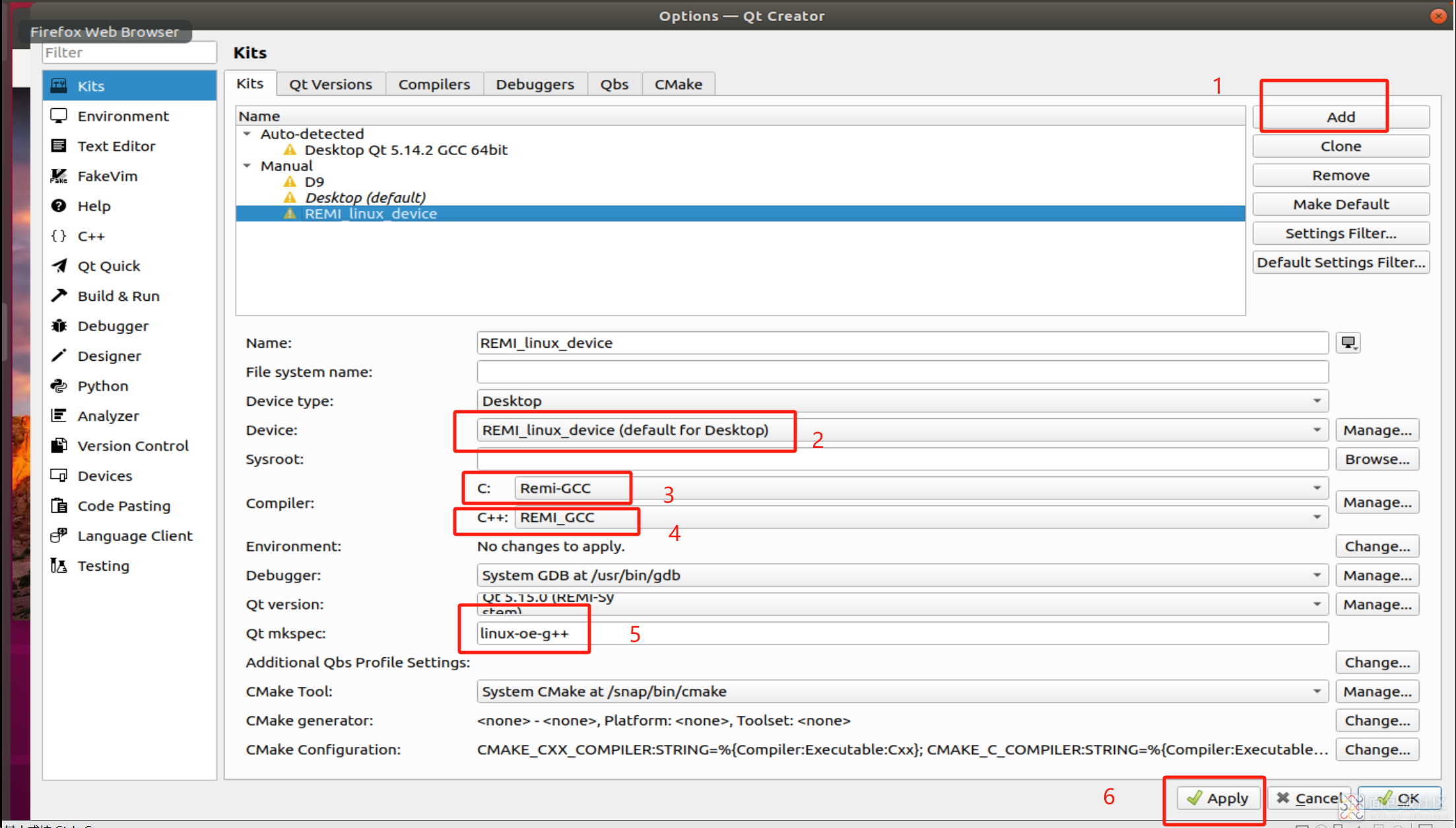Click the Add kit button
Screen dimensions: 1456x828
coord(1341,117)
